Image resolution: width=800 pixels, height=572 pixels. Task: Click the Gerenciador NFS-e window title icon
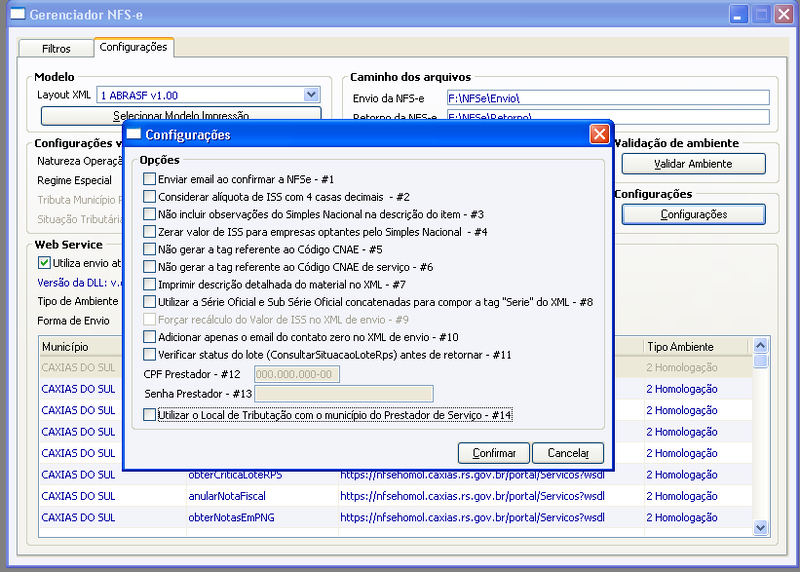coord(18,14)
